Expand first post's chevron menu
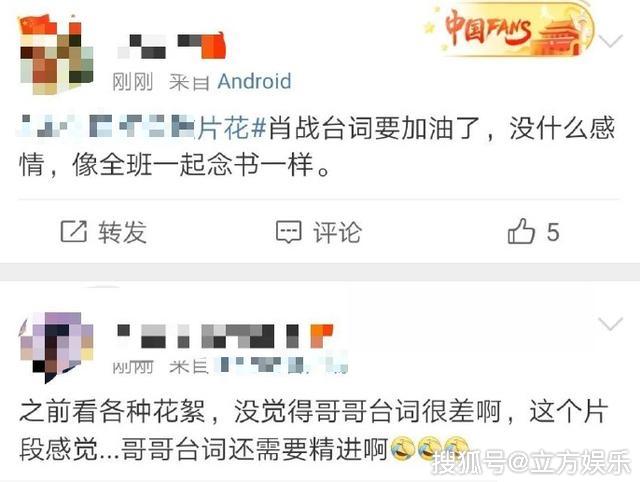This screenshot has width=640, height=482. (x=610, y=40)
